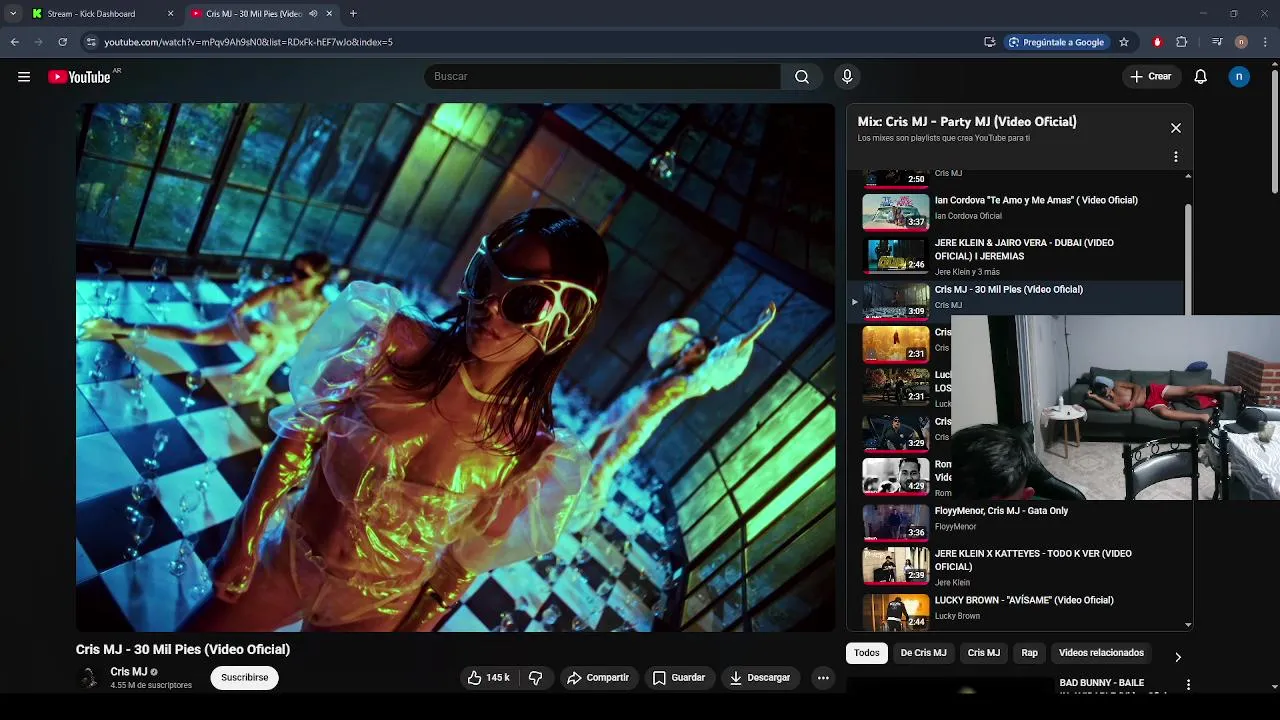
Task: Mute the audio icon on the YouTube tab
Action: click(x=313, y=14)
